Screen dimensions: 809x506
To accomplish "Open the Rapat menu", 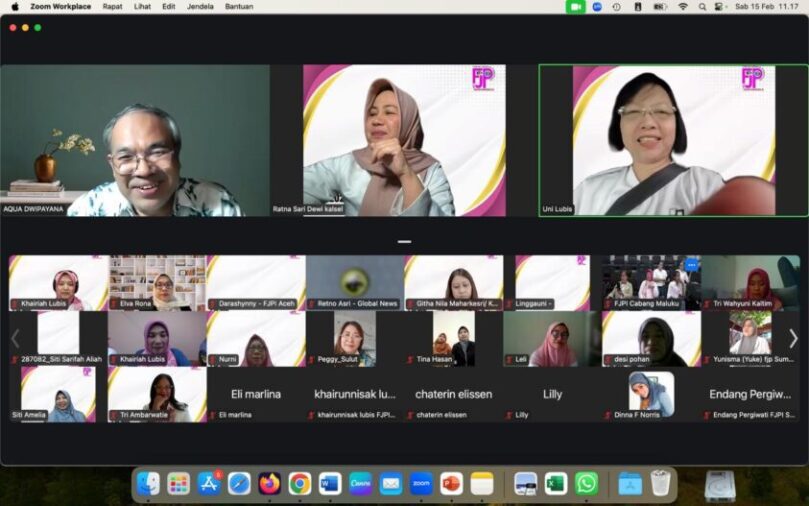I will tap(112, 6).
